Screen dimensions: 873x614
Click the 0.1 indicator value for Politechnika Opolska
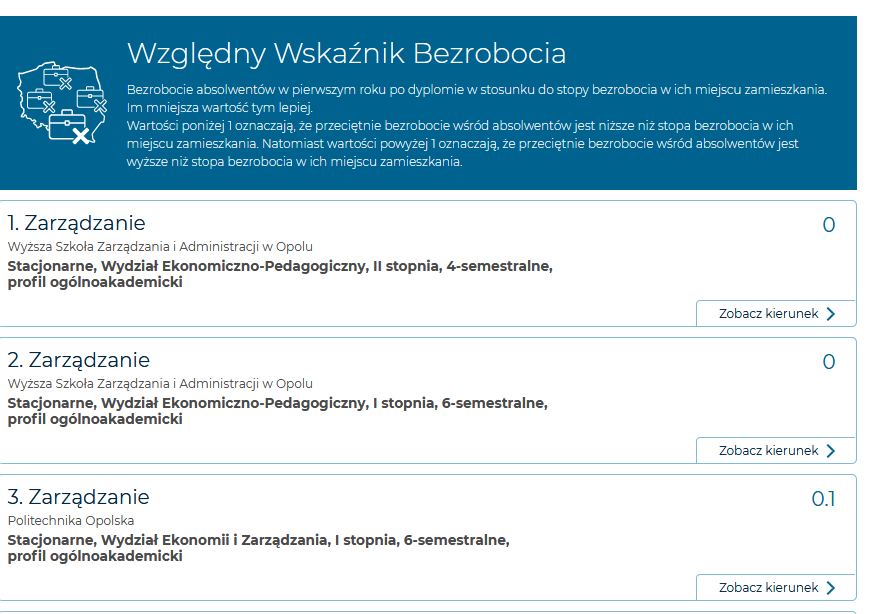(x=823, y=499)
